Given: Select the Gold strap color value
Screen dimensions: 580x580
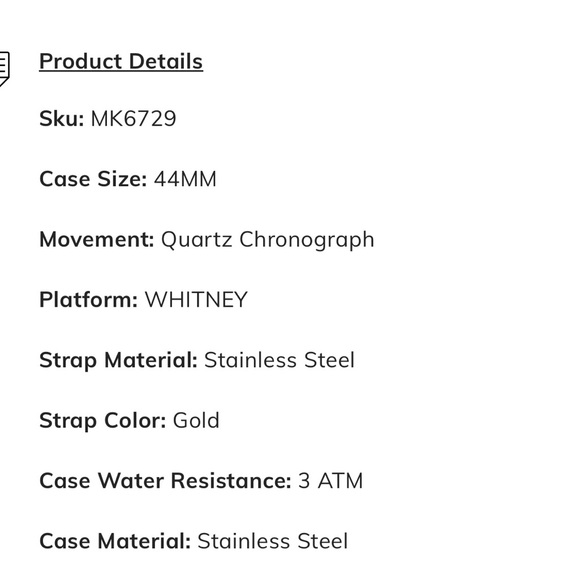Looking at the screenshot, I should (196, 421).
